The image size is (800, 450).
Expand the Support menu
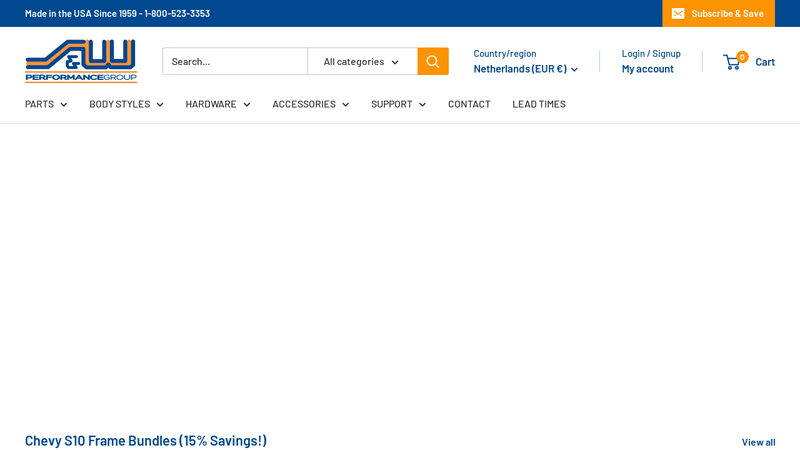click(x=398, y=104)
